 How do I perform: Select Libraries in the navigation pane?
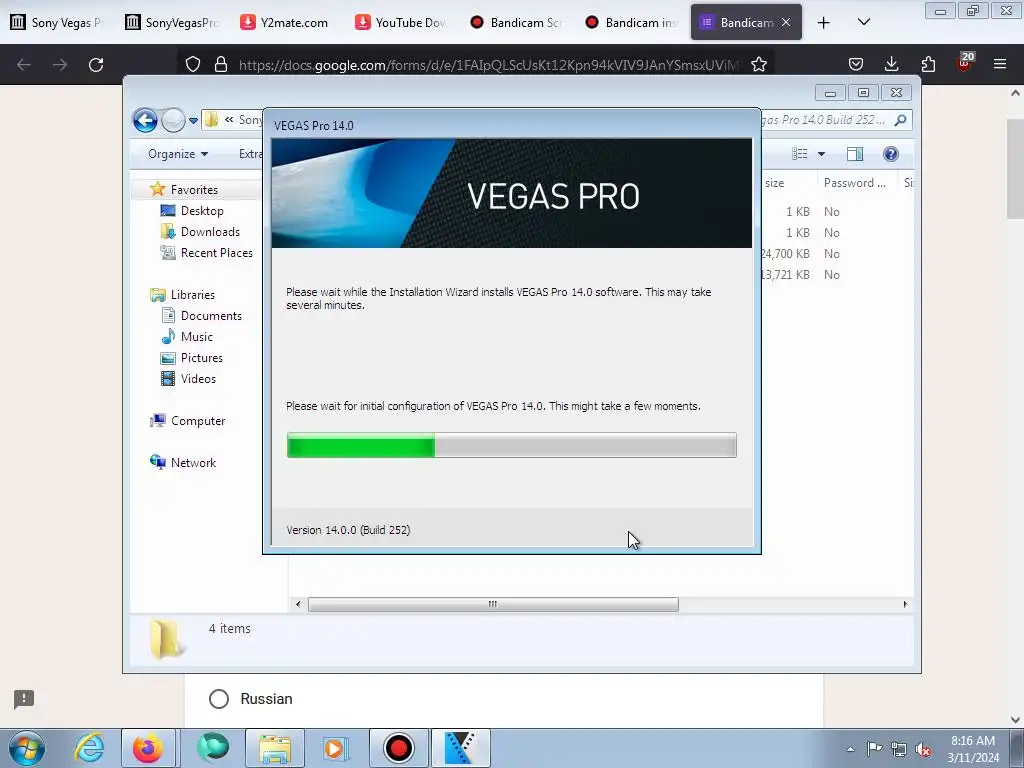tap(193, 295)
